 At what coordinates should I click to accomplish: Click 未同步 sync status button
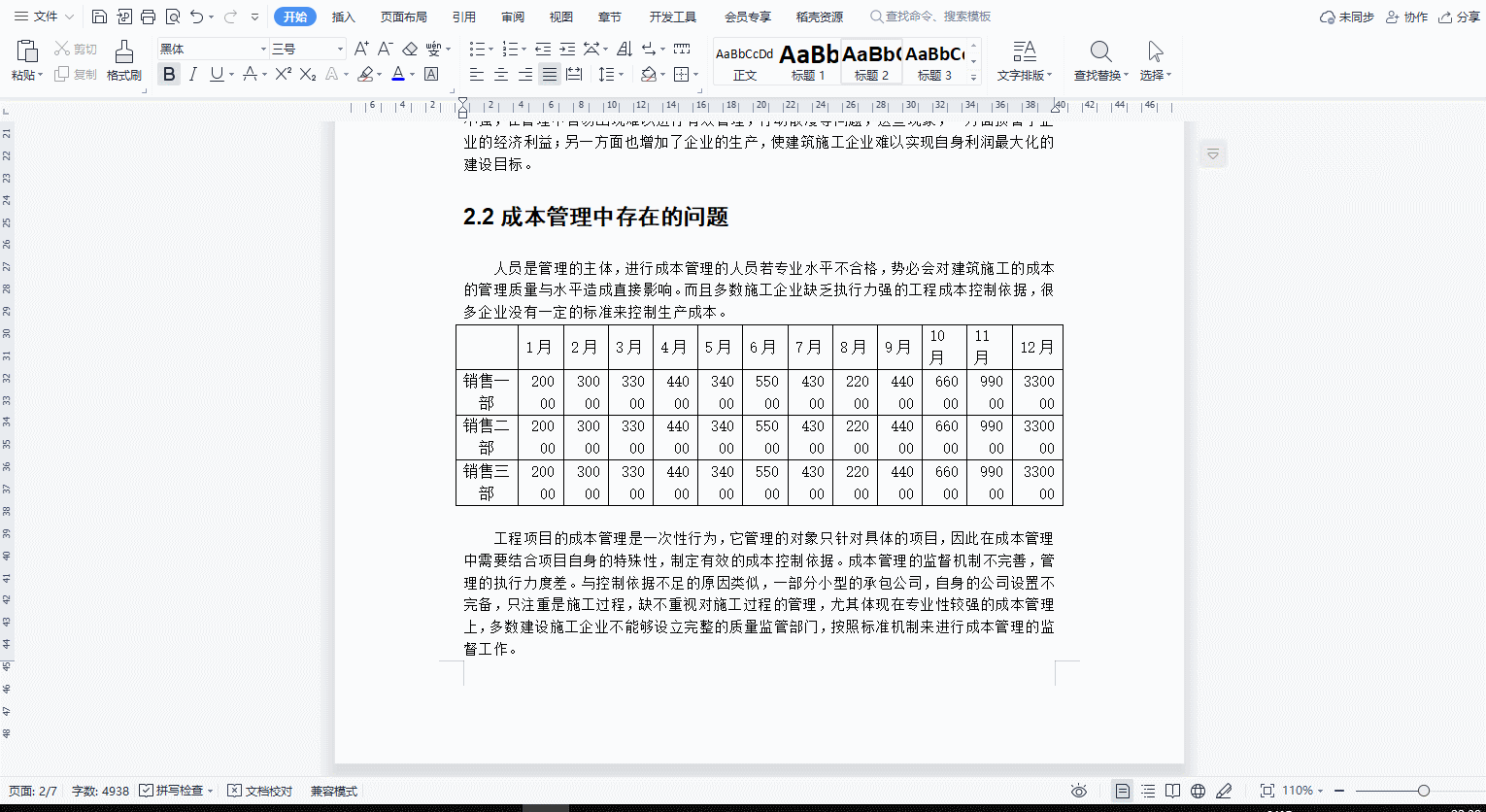1346,17
